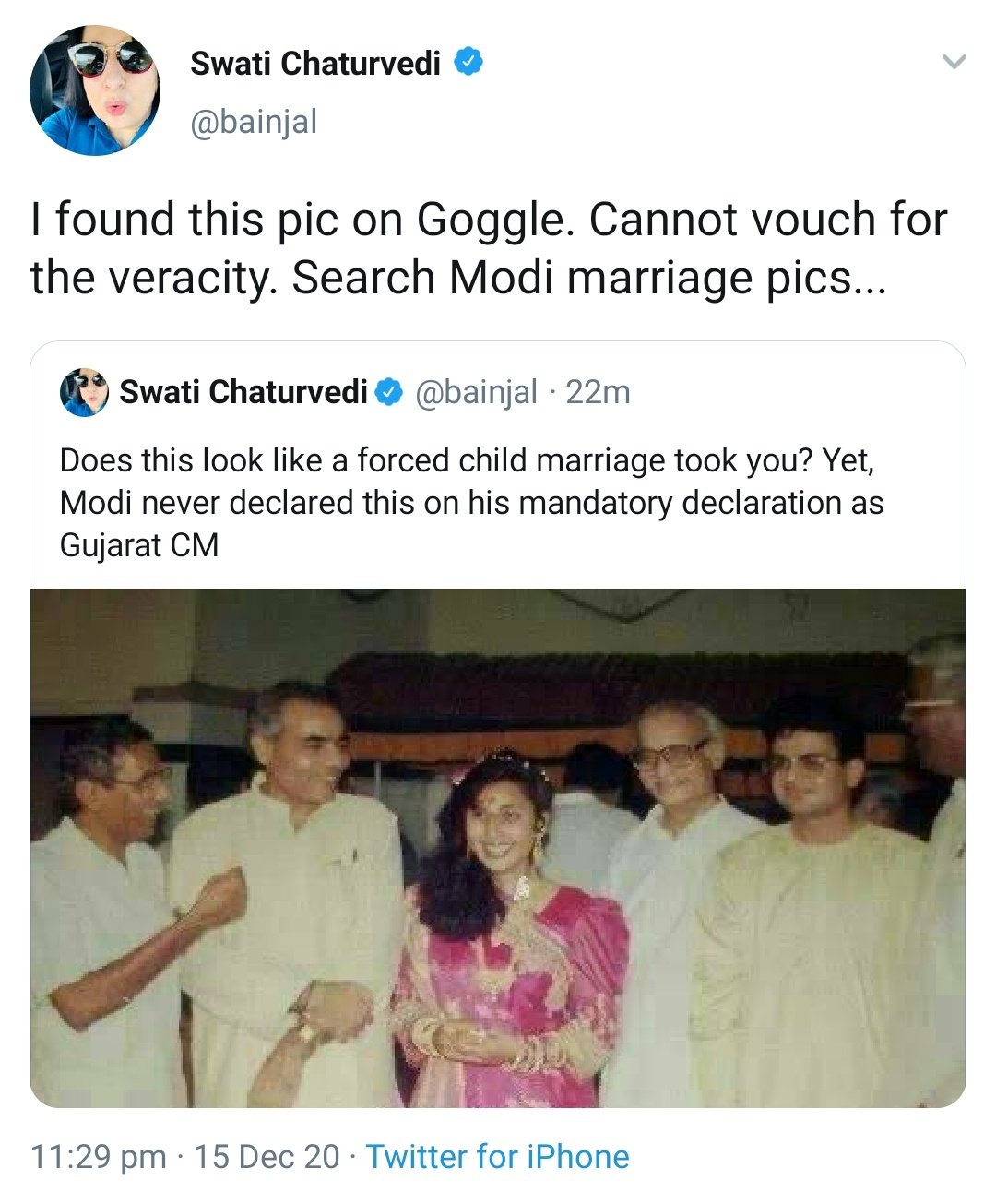Click the small avatar in quoted tweet
This screenshot has height=1204, width=996.
(84, 392)
